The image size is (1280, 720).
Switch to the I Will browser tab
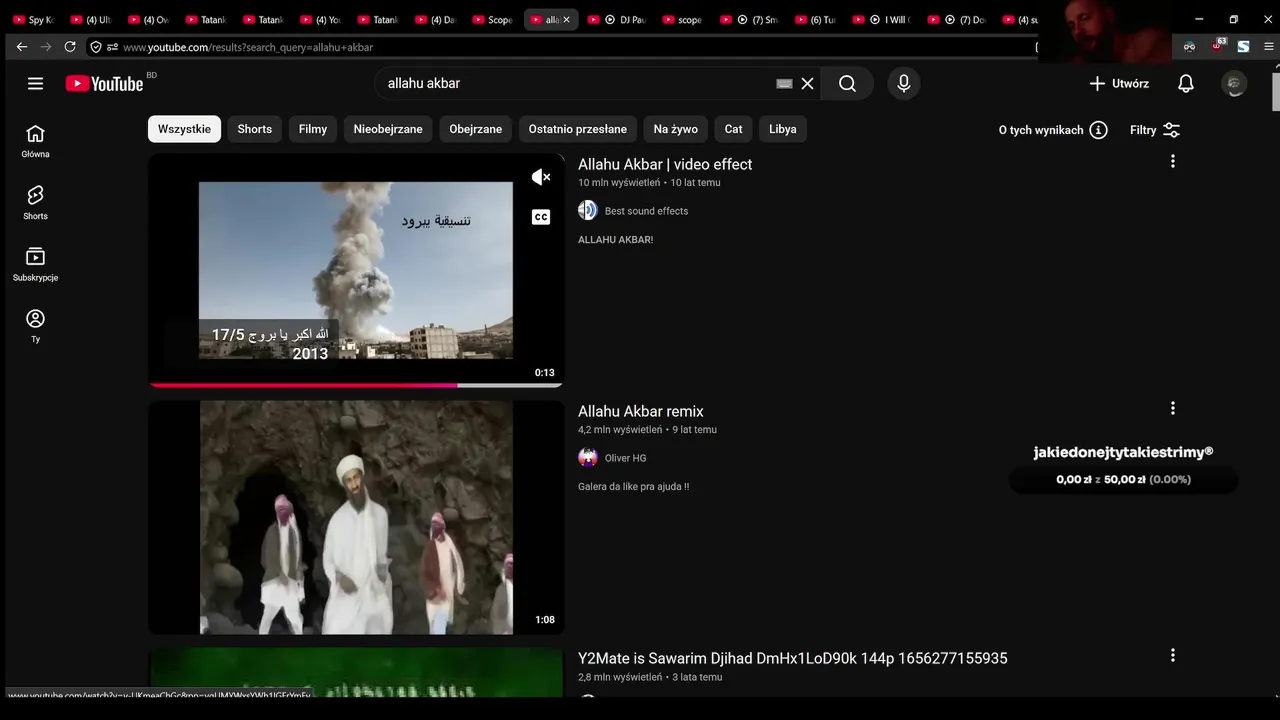[881, 19]
